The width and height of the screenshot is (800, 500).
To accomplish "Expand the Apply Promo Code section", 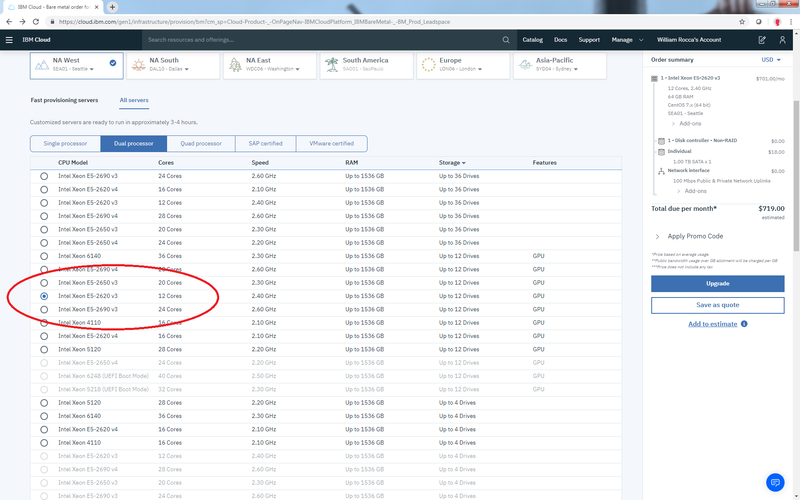I will pos(689,236).
